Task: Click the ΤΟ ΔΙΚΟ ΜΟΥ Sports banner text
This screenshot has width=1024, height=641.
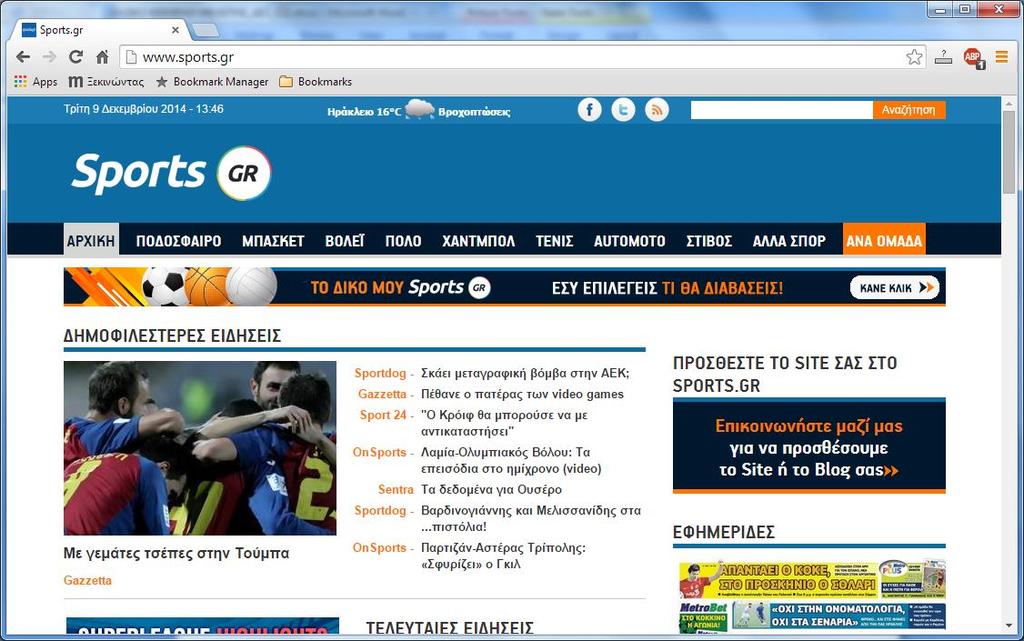Action: pos(400,287)
